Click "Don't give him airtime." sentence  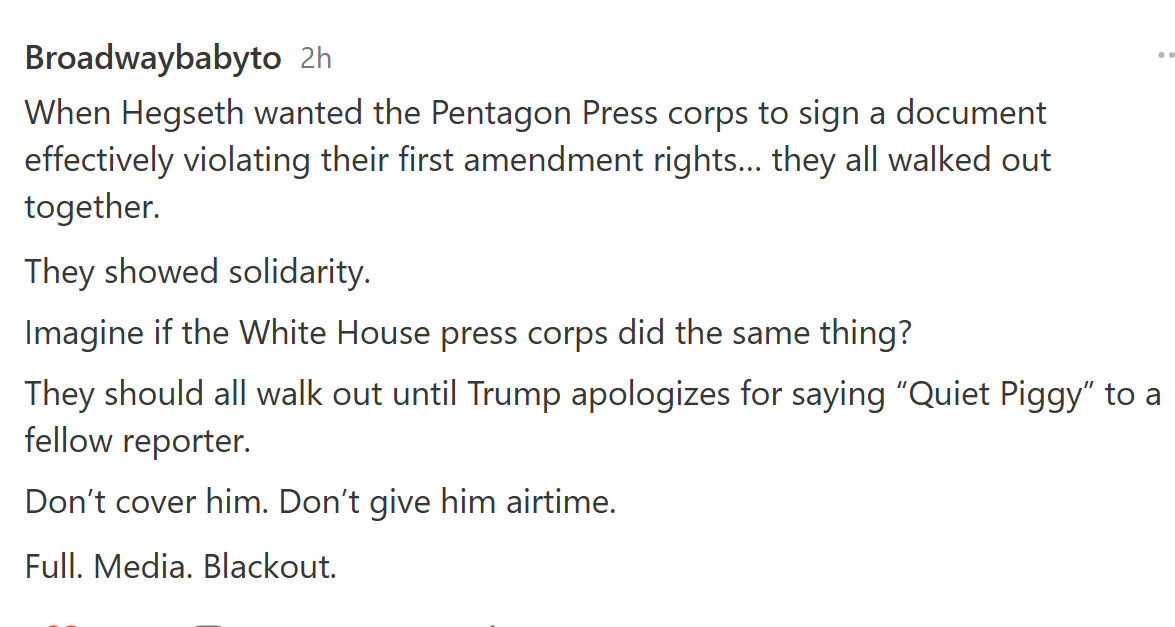pos(447,502)
